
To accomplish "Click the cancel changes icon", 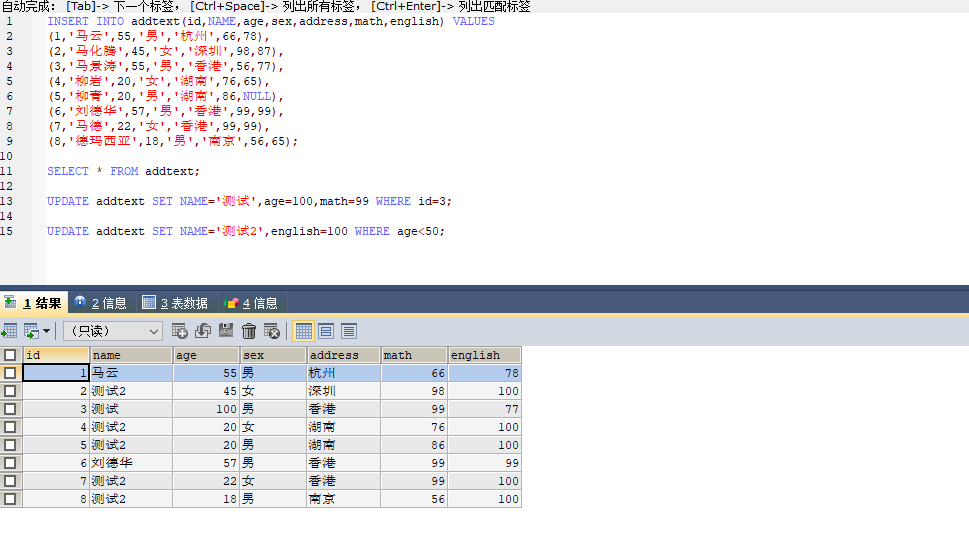I will 272,331.
